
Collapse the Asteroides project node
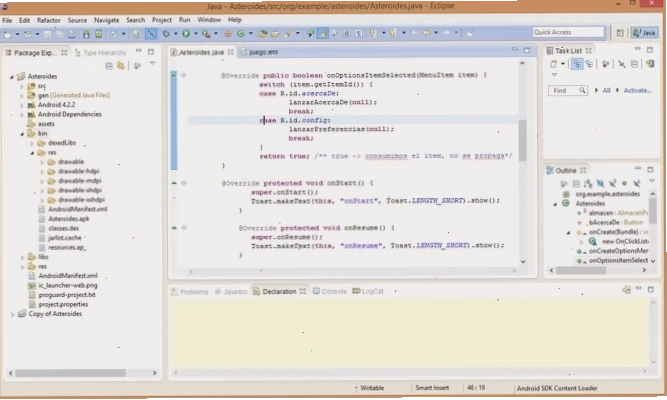click(12, 77)
